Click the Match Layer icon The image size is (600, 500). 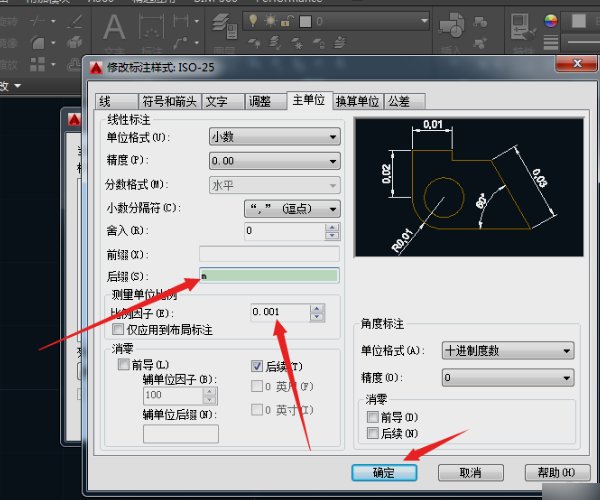click(x=274, y=42)
